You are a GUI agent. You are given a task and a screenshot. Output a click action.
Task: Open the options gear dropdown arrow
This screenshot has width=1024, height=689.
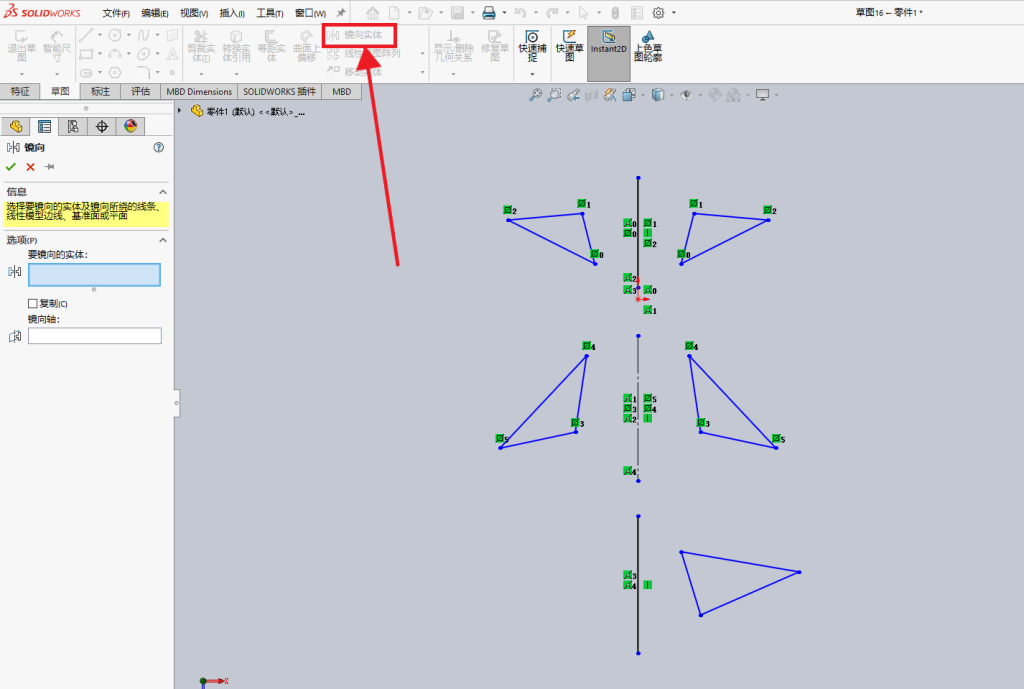click(x=674, y=12)
